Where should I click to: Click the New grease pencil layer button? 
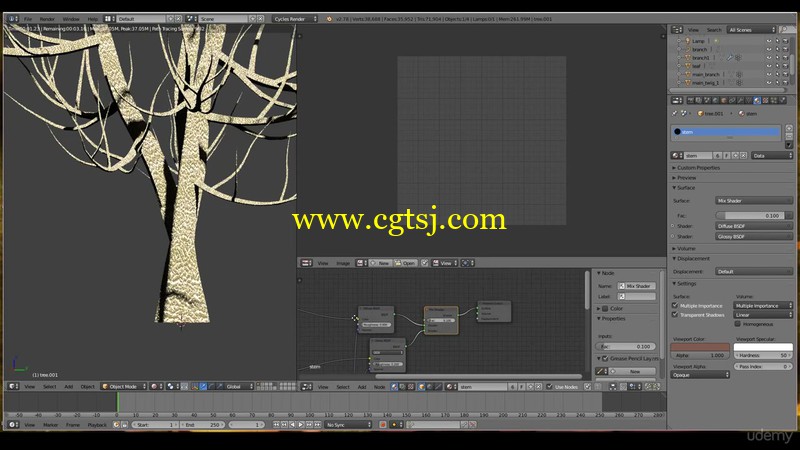[632, 371]
